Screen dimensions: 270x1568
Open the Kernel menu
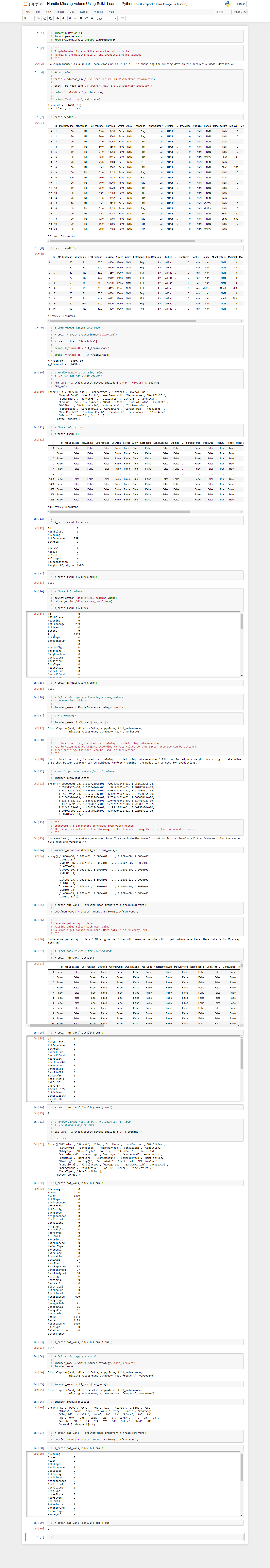84,11
